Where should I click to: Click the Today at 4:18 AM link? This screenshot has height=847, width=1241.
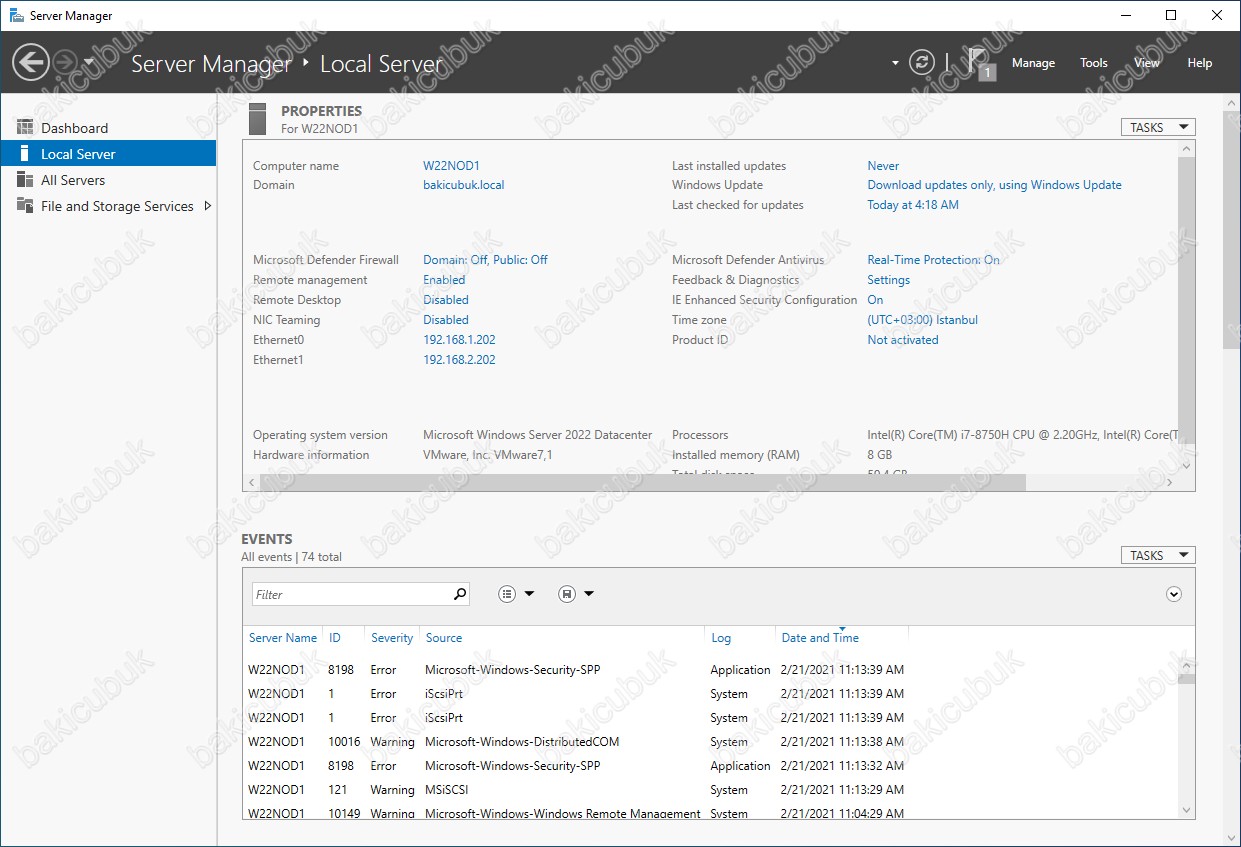913,205
